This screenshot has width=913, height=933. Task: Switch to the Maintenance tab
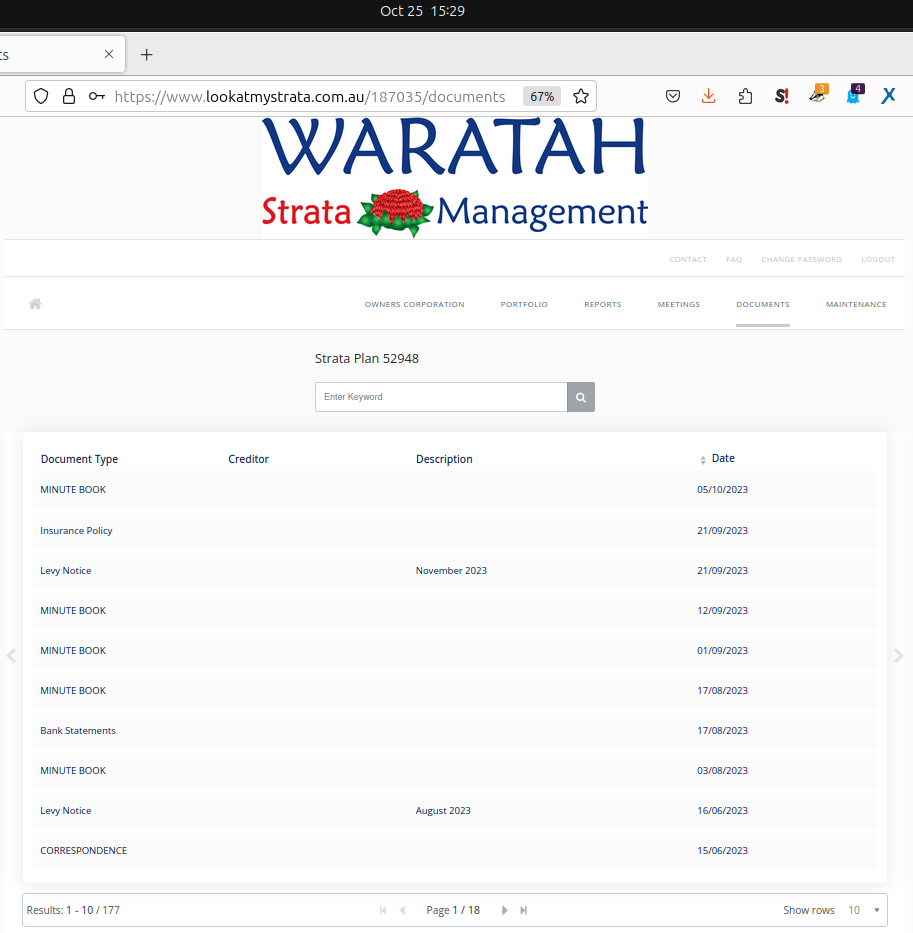click(856, 304)
